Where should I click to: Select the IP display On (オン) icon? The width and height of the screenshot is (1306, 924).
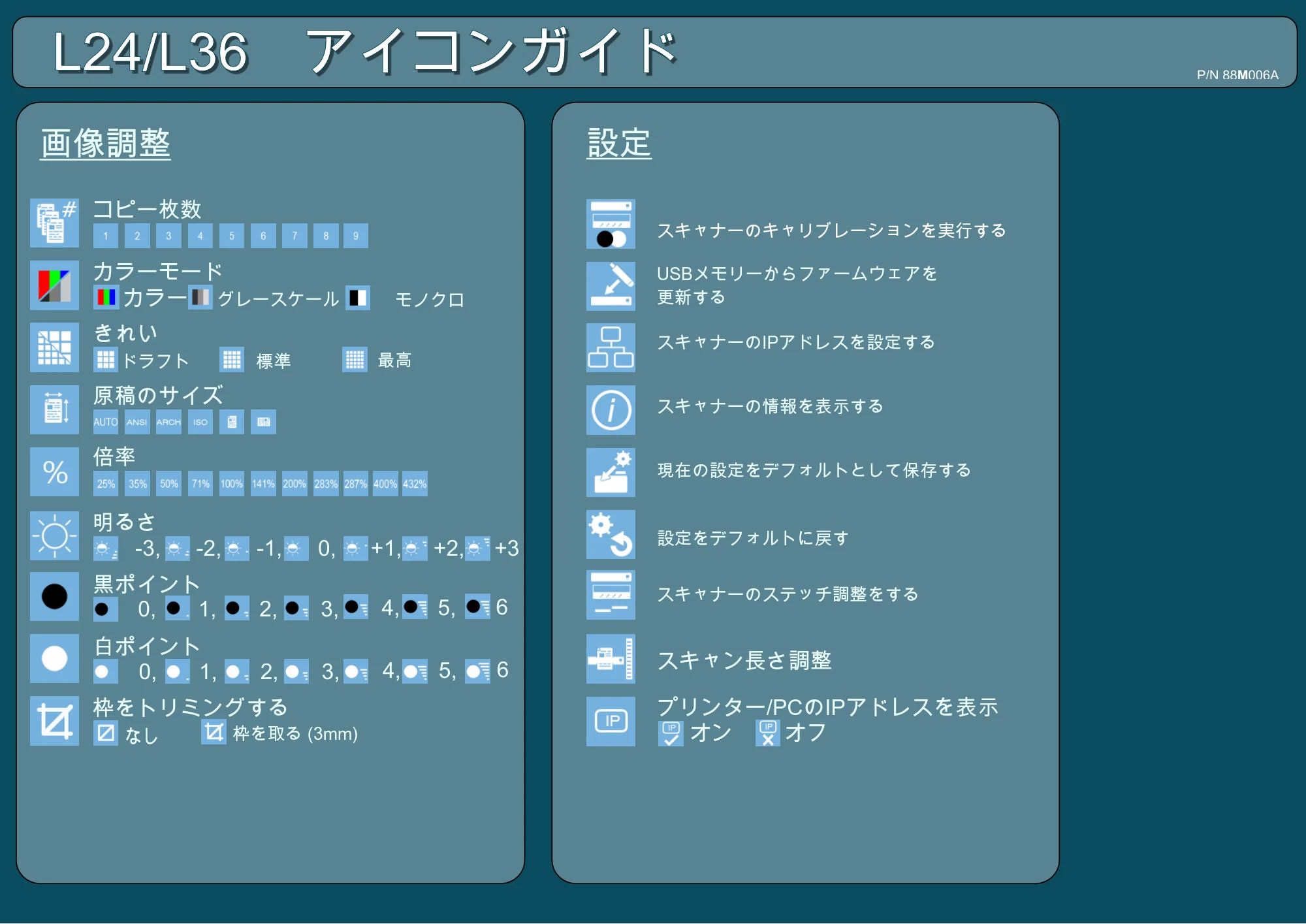pyautogui.click(x=671, y=733)
